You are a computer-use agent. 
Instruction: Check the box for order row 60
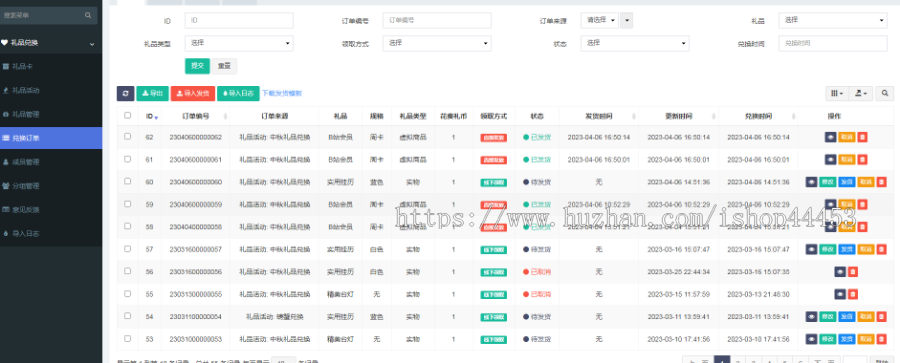(127, 182)
